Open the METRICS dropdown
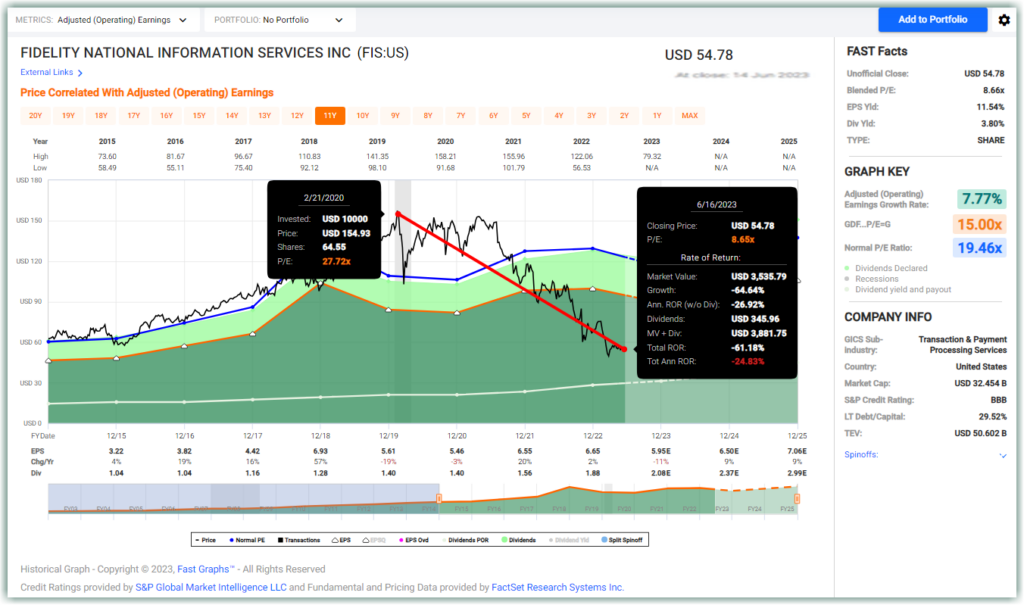The image size is (1024, 605). click(102, 20)
